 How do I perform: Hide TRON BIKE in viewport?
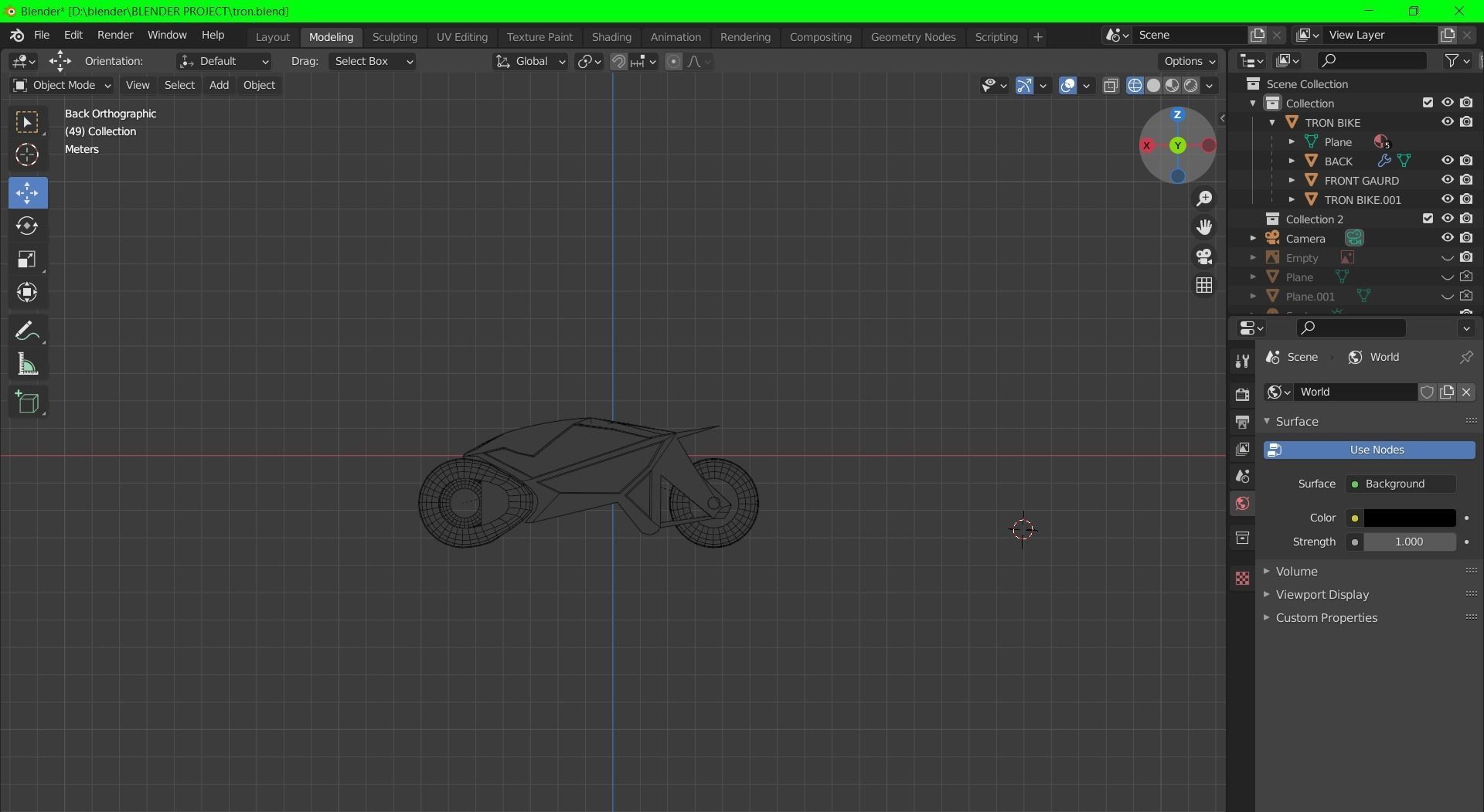(x=1447, y=122)
